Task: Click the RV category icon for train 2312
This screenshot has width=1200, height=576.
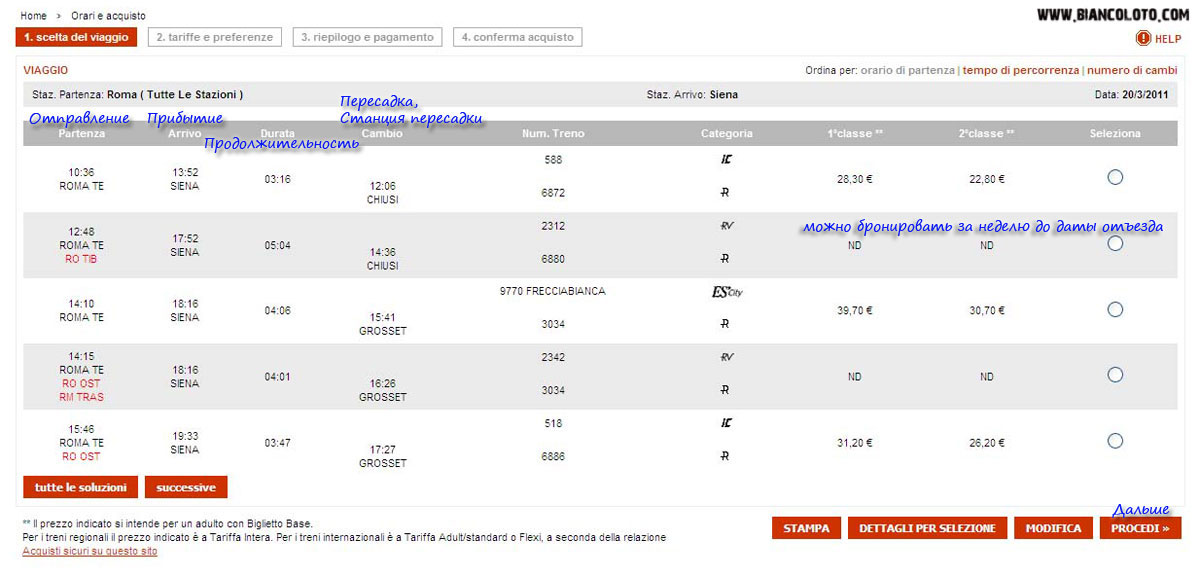Action: (727, 226)
